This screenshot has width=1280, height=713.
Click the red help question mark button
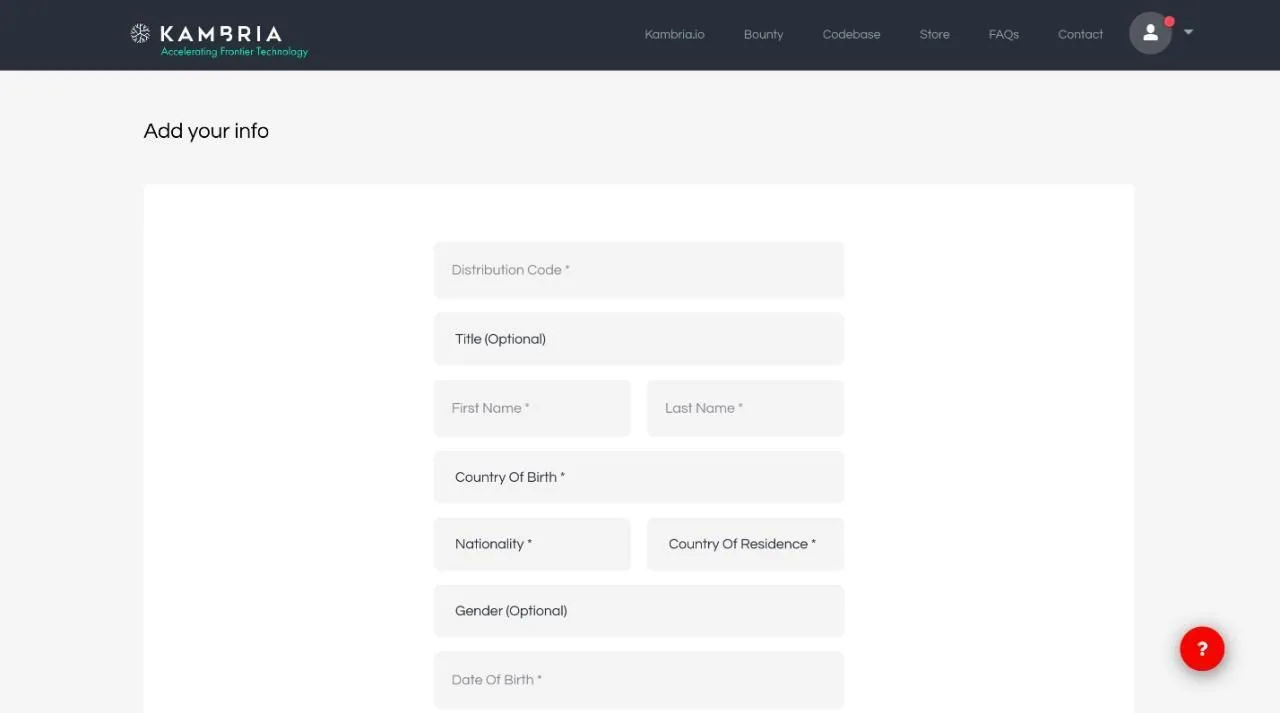tap(1202, 648)
